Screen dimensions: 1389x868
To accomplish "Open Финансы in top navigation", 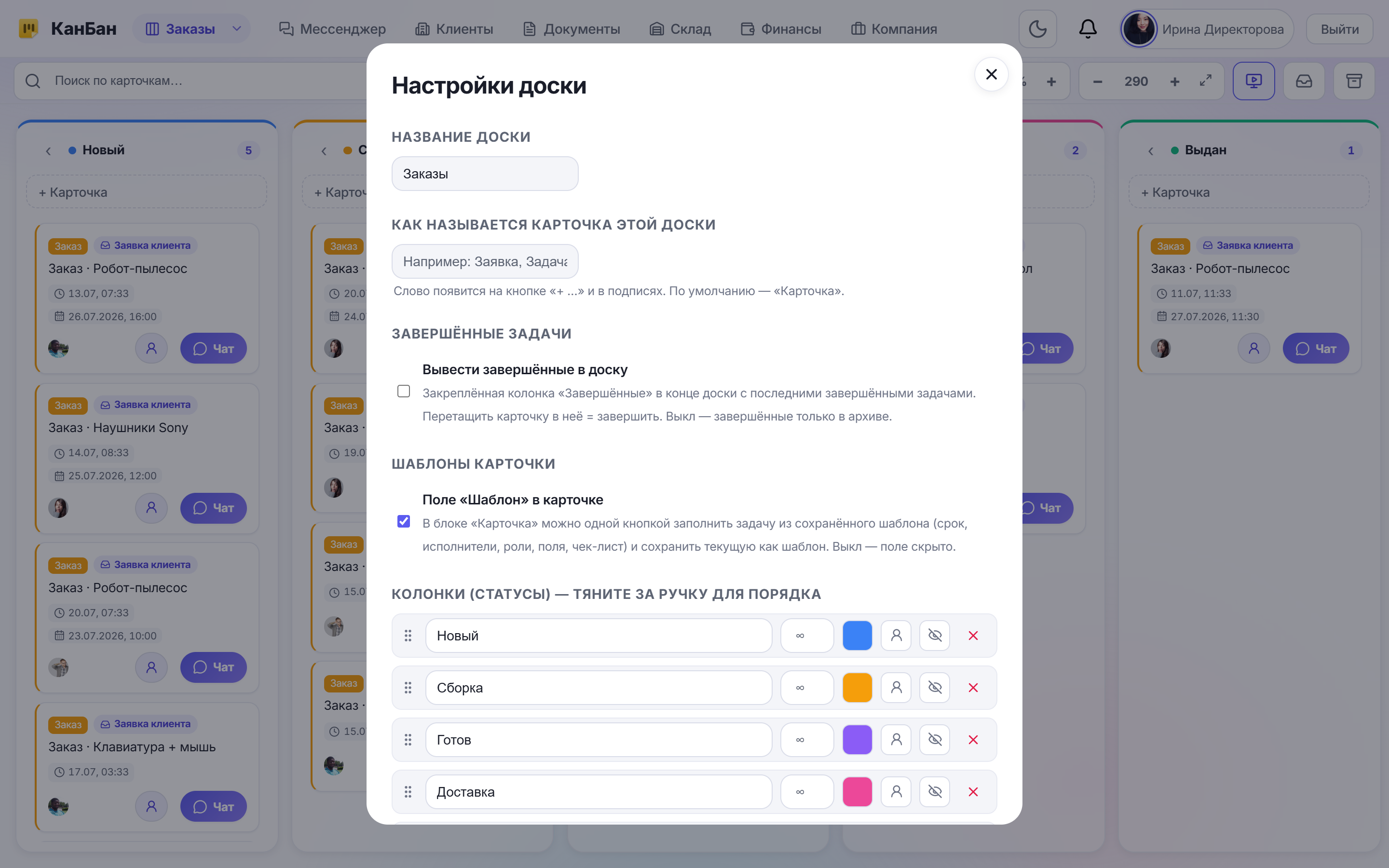I will 781,29.
